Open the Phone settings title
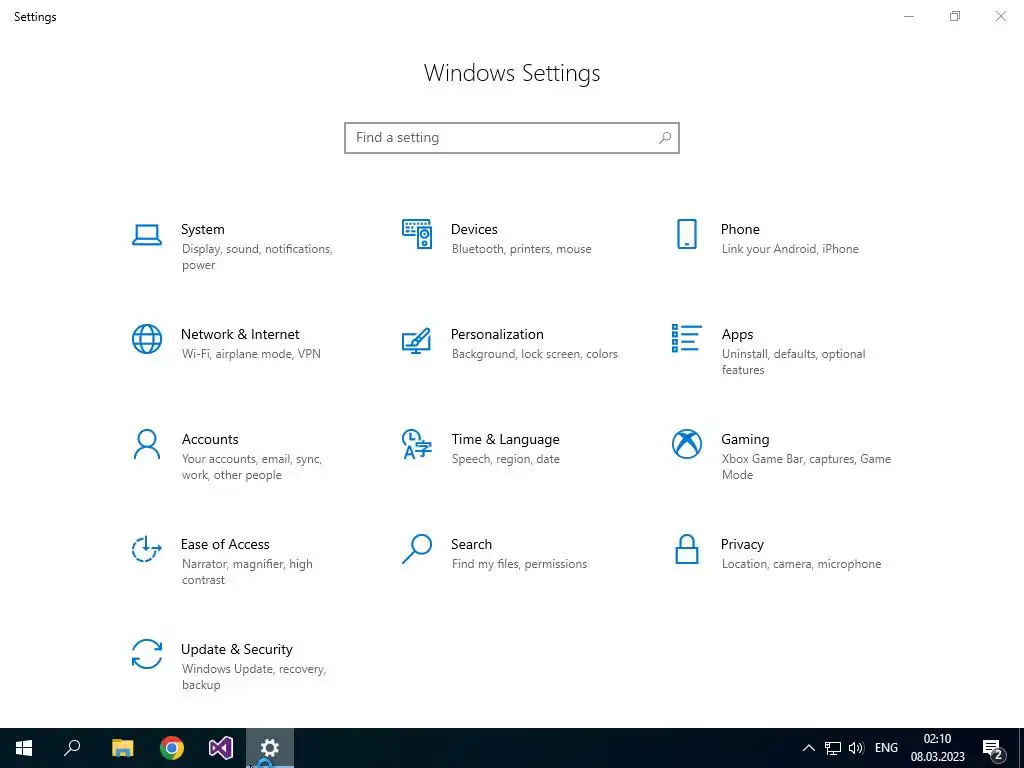Image resolution: width=1024 pixels, height=768 pixels. (x=741, y=229)
